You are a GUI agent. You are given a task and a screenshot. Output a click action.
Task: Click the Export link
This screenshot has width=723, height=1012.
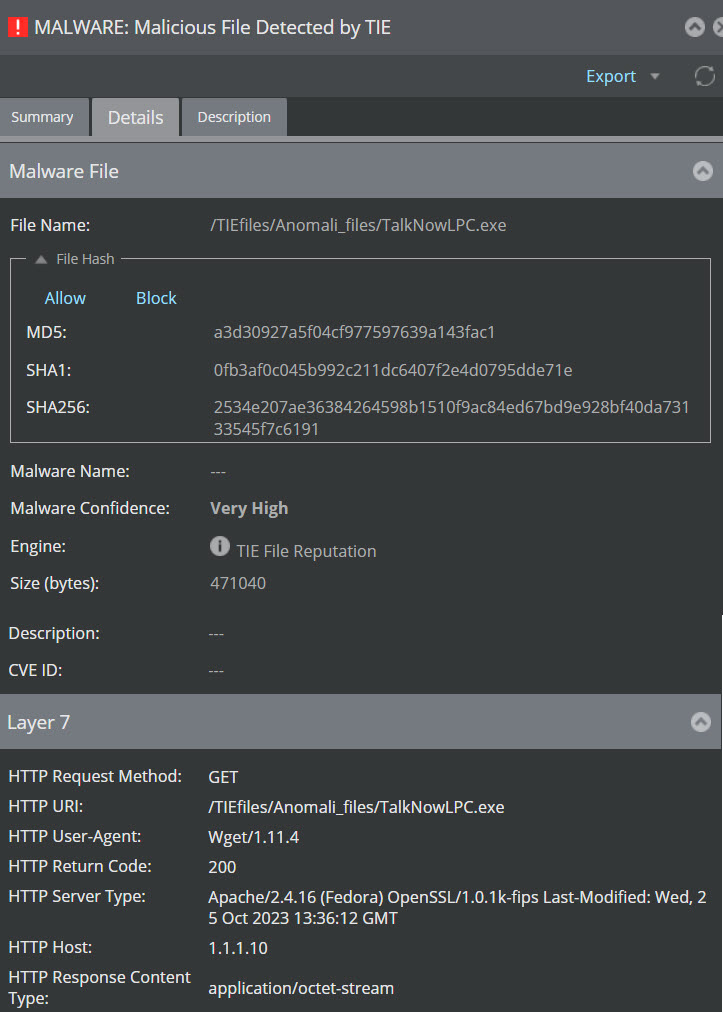coord(611,76)
